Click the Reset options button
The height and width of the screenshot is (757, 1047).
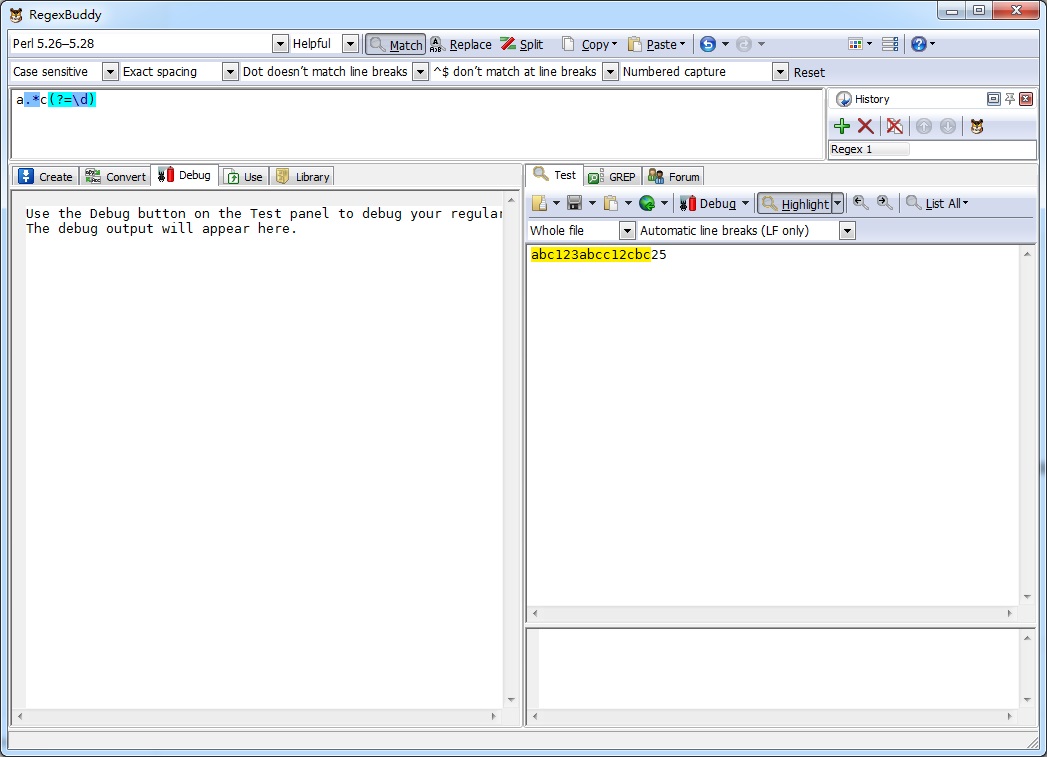point(809,72)
